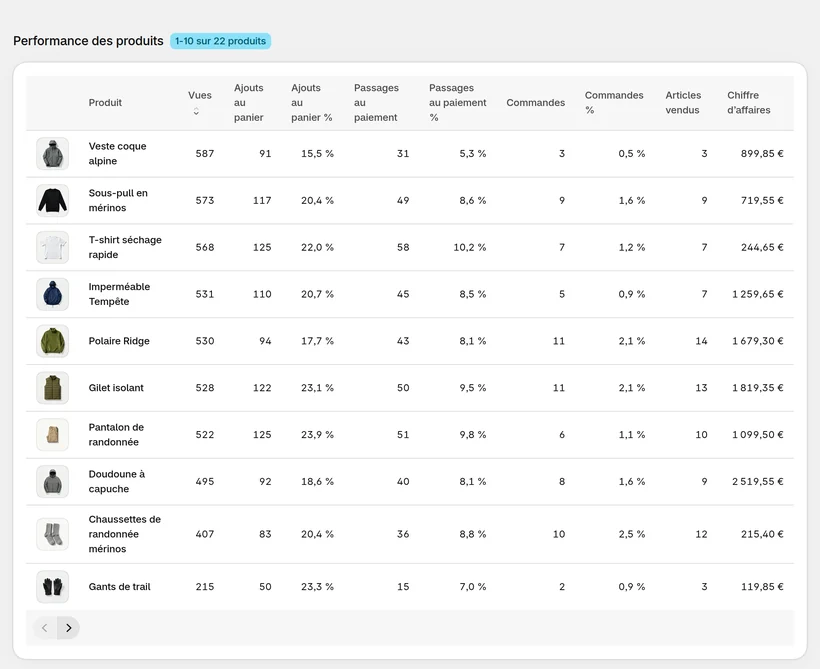This screenshot has height=669, width=820.
Task: Click views value '587' for Veste coque
Action: point(204,154)
